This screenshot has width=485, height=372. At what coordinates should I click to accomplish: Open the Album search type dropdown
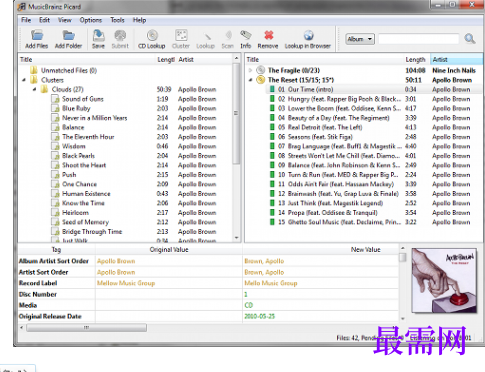pos(360,39)
